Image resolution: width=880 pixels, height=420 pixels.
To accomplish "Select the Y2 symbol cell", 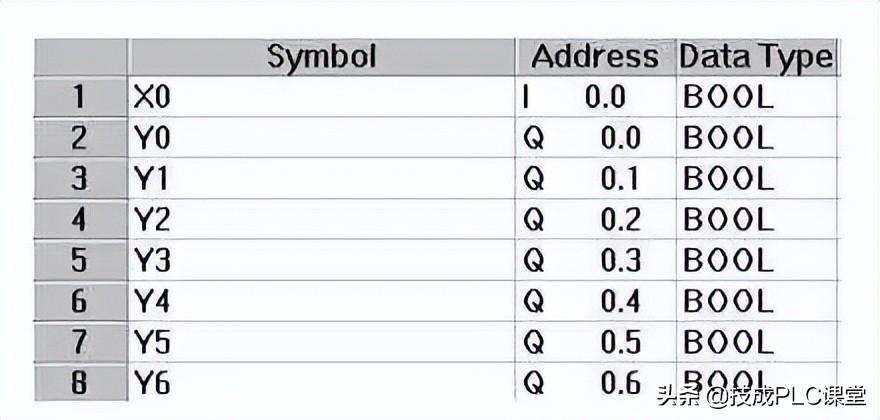I will (321, 220).
